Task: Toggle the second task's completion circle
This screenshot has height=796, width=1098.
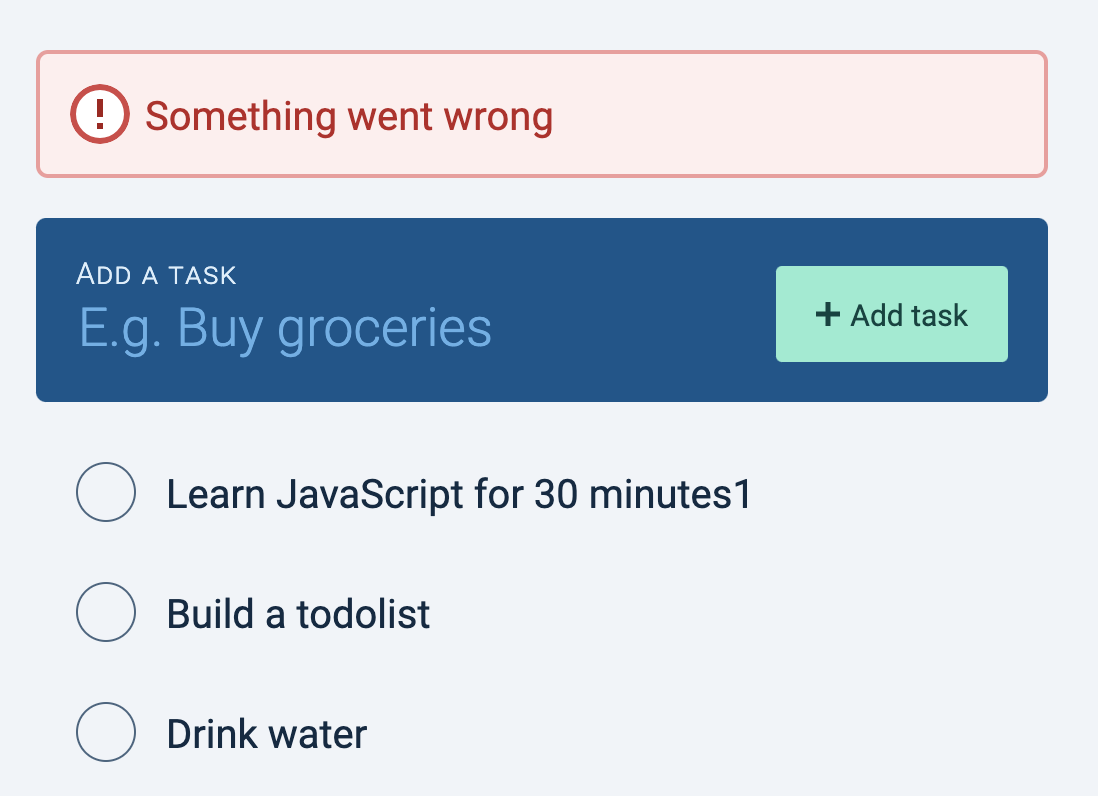Action: (105, 612)
